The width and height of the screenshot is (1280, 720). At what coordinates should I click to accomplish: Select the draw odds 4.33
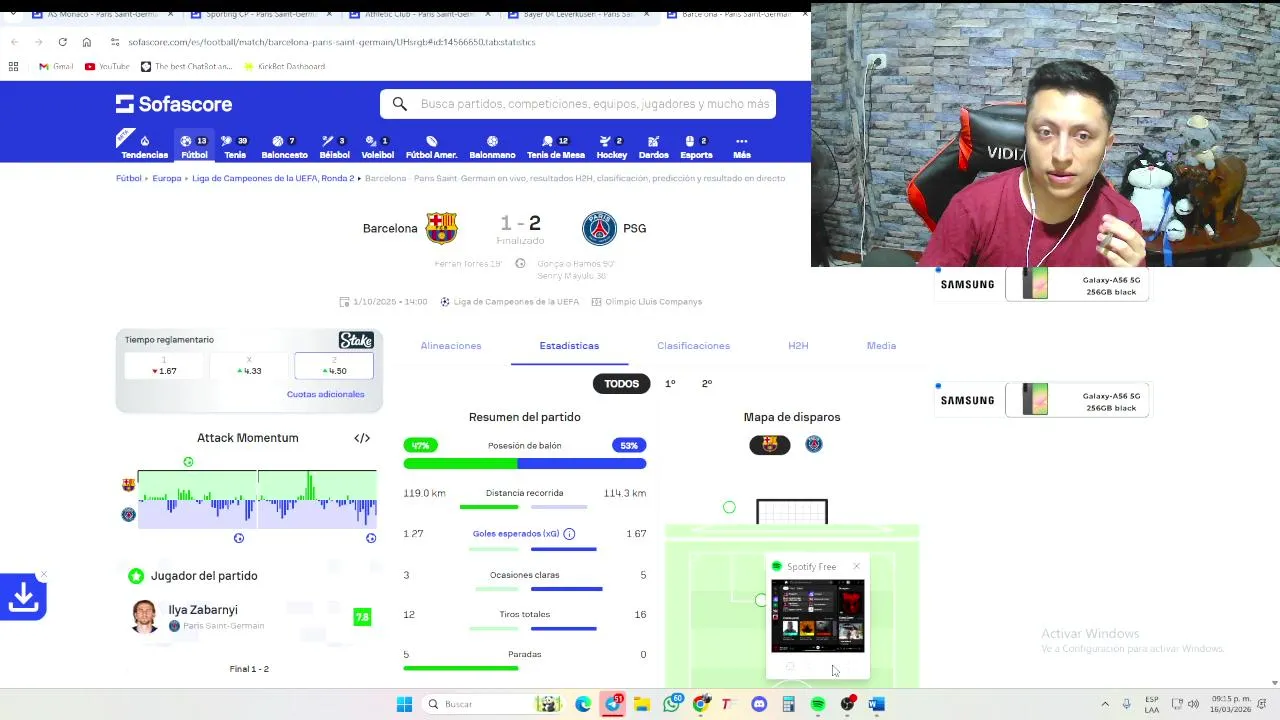[249, 366]
